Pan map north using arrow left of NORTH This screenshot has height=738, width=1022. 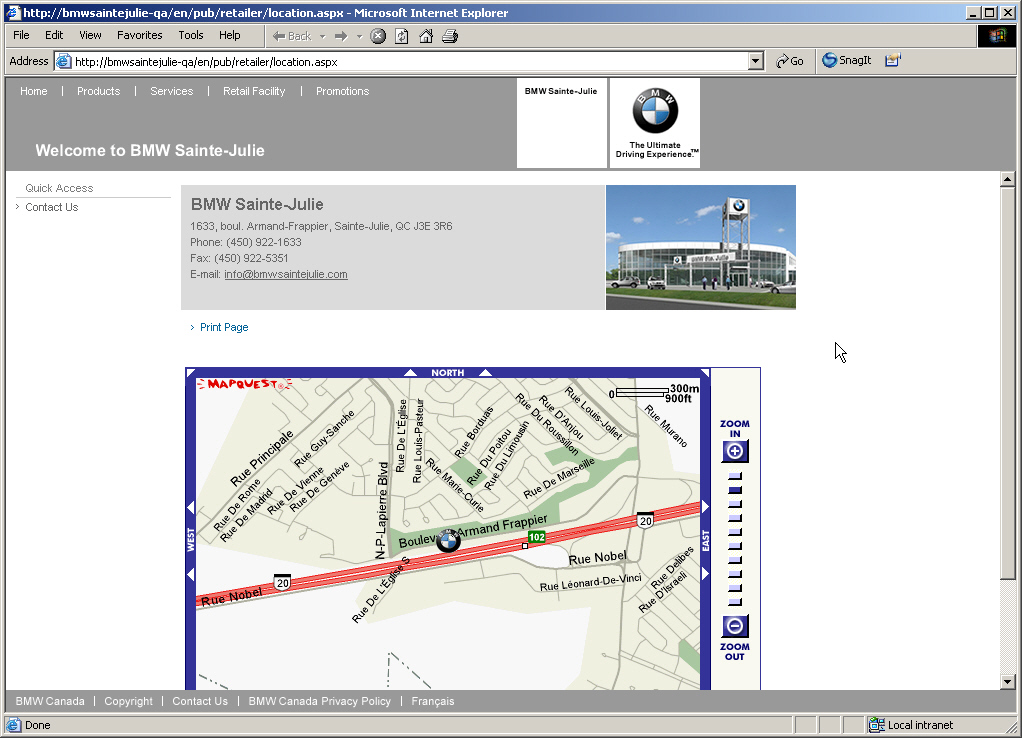point(410,373)
